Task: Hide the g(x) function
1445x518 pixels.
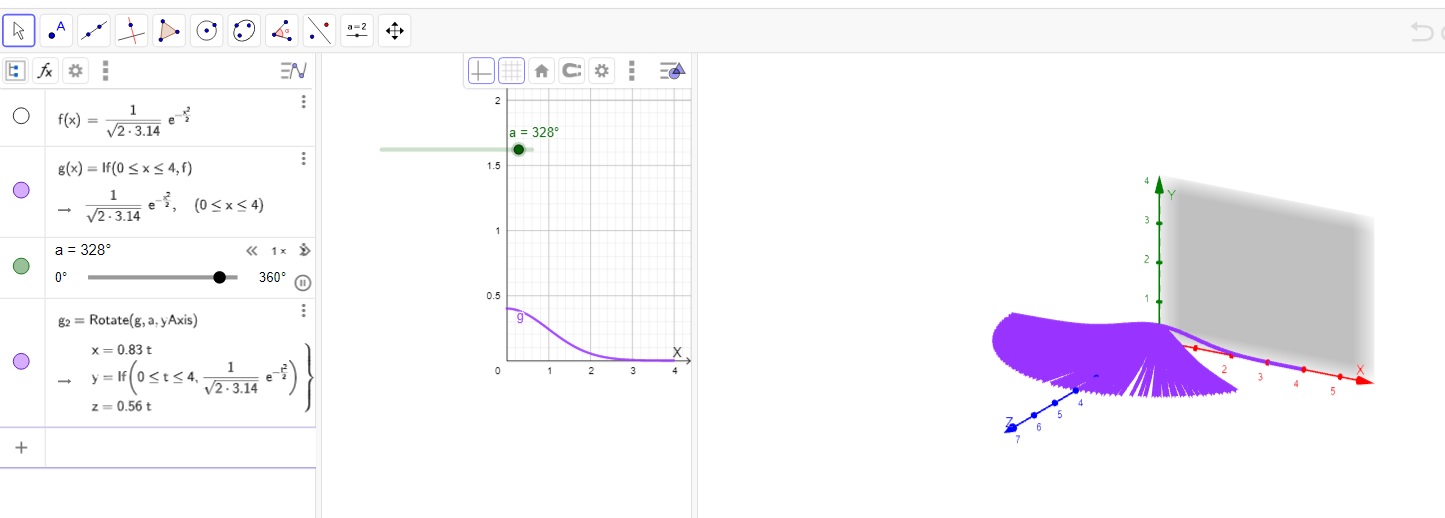Action: (x=21, y=190)
